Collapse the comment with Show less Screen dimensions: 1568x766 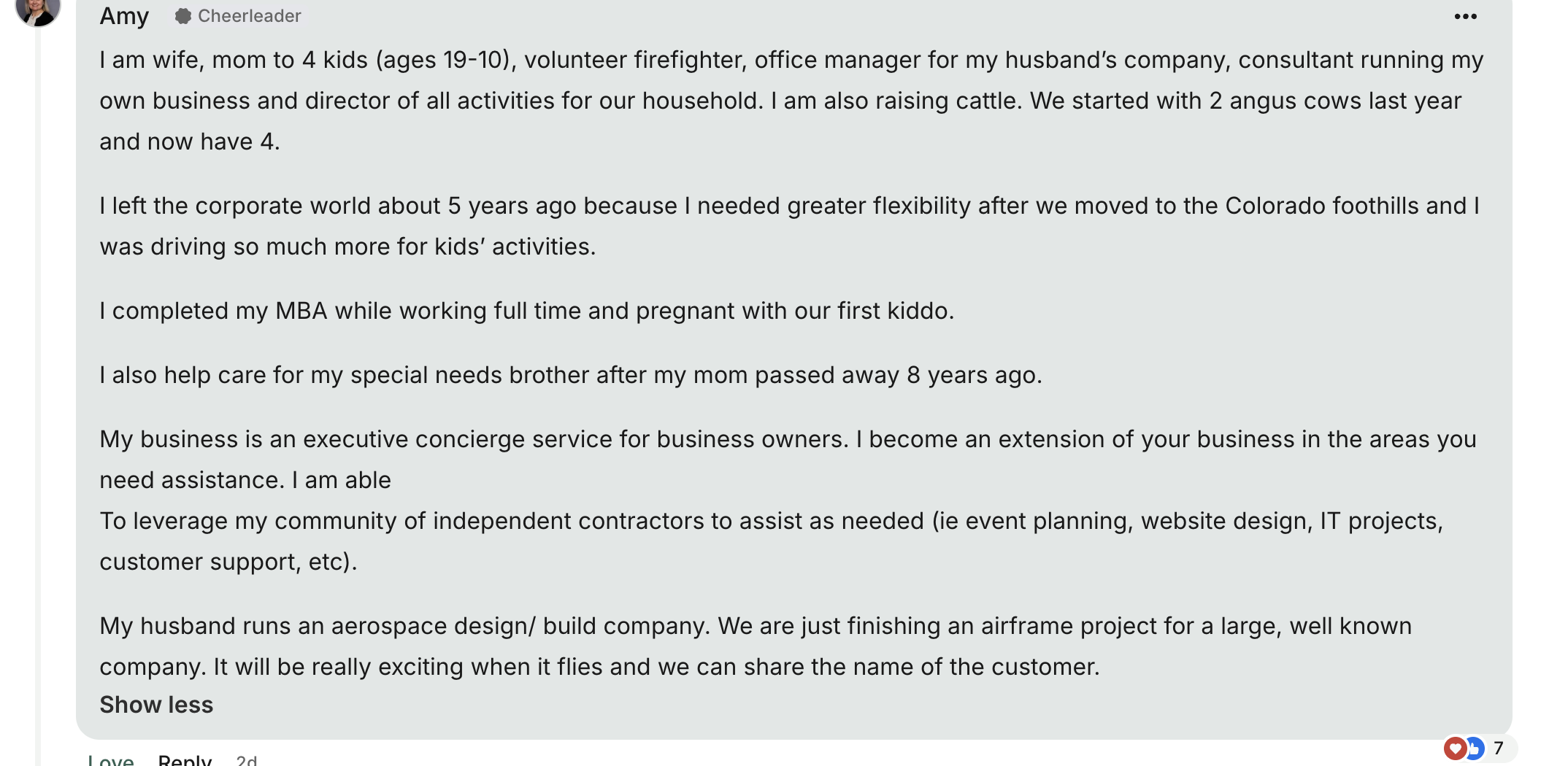point(156,705)
